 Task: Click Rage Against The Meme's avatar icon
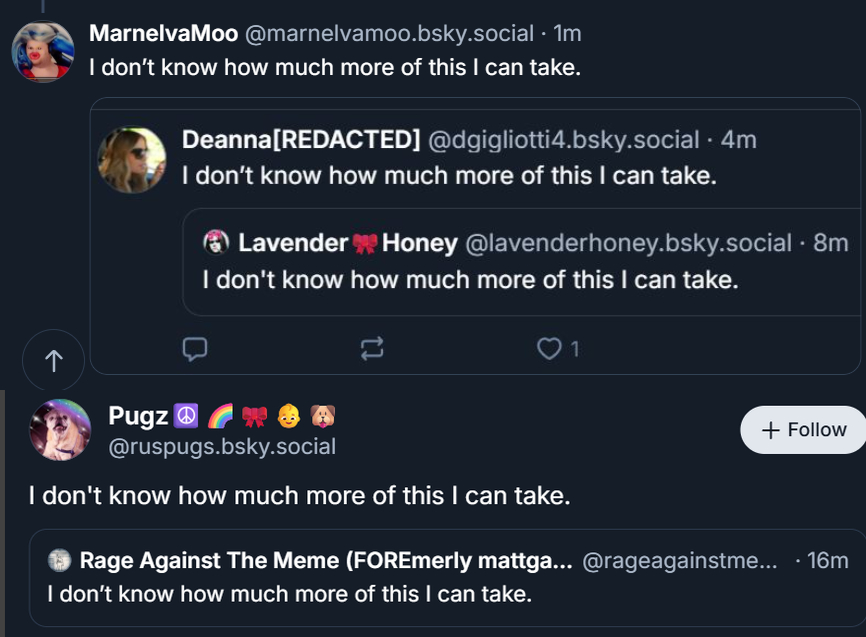coord(60,561)
